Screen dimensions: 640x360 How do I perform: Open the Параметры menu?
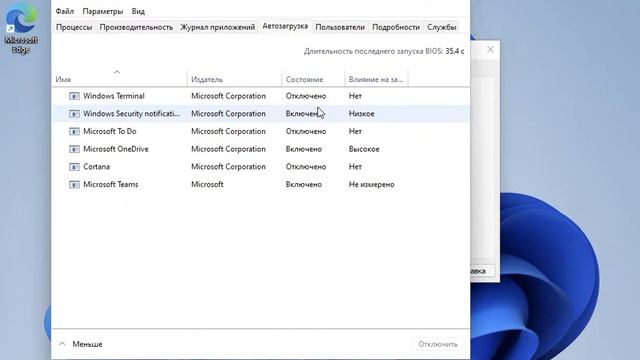tap(102, 11)
